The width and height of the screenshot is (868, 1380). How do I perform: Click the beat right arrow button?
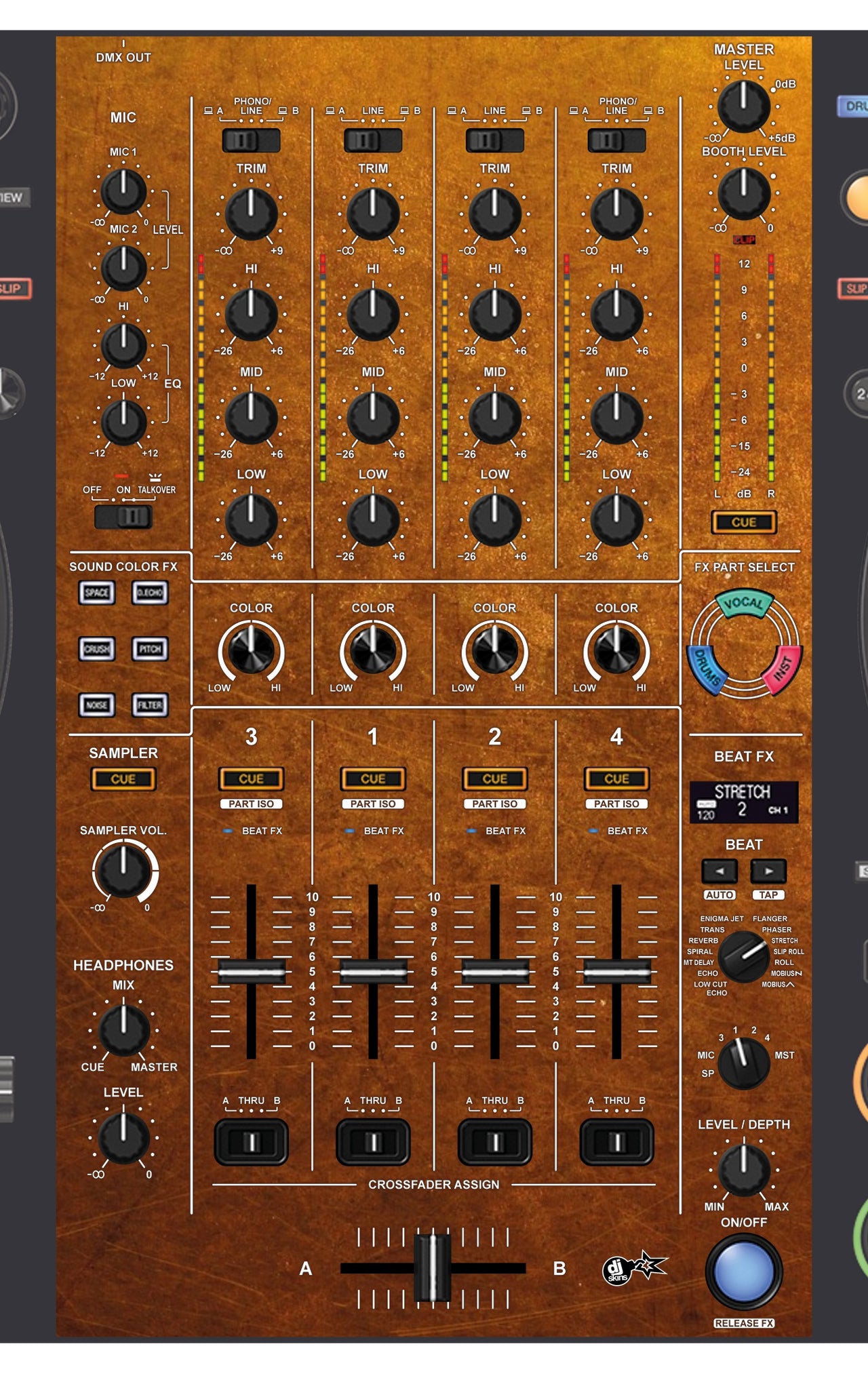[x=768, y=871]
